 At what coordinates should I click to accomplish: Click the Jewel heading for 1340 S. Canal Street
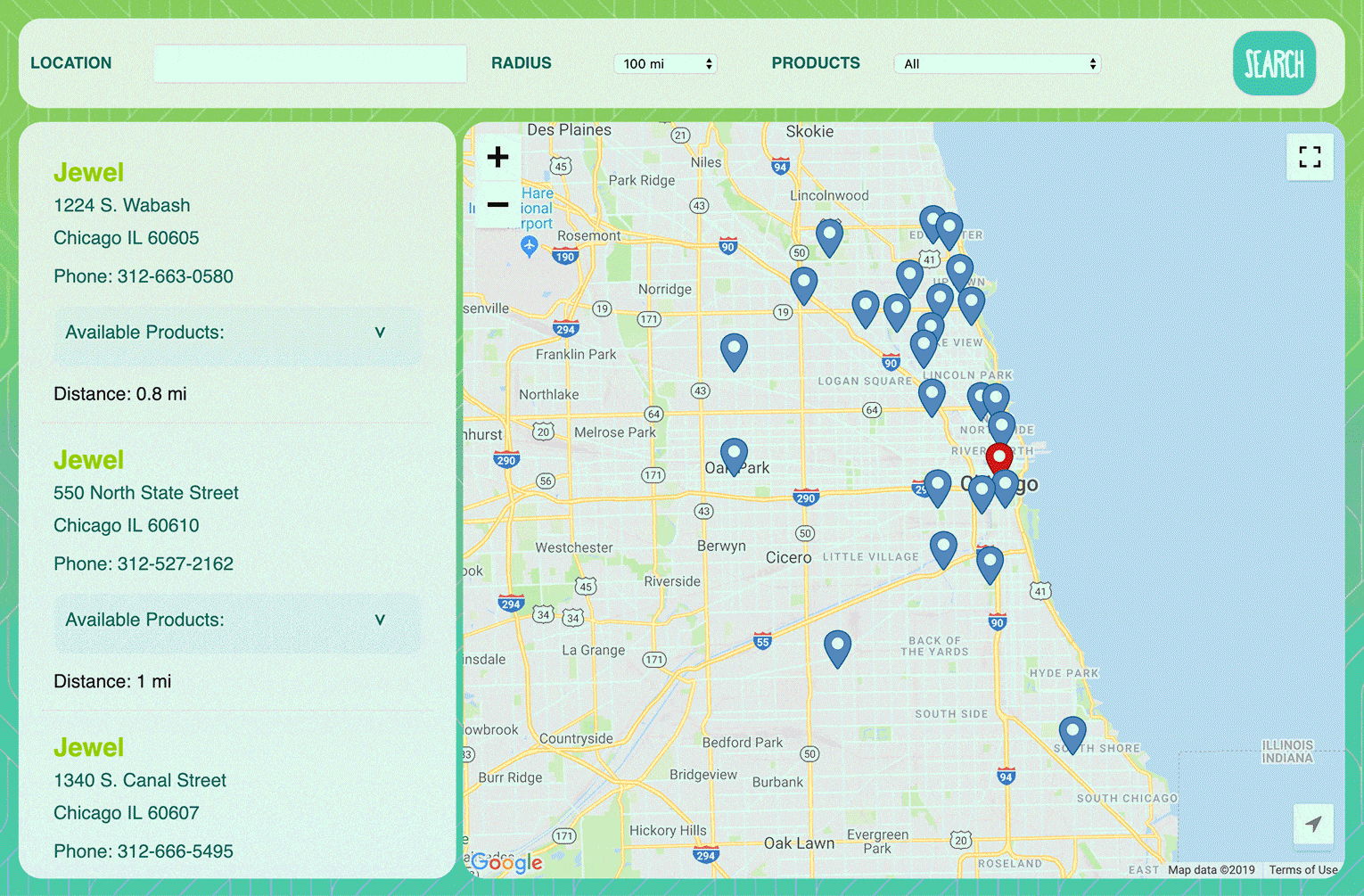pos(88,747)
